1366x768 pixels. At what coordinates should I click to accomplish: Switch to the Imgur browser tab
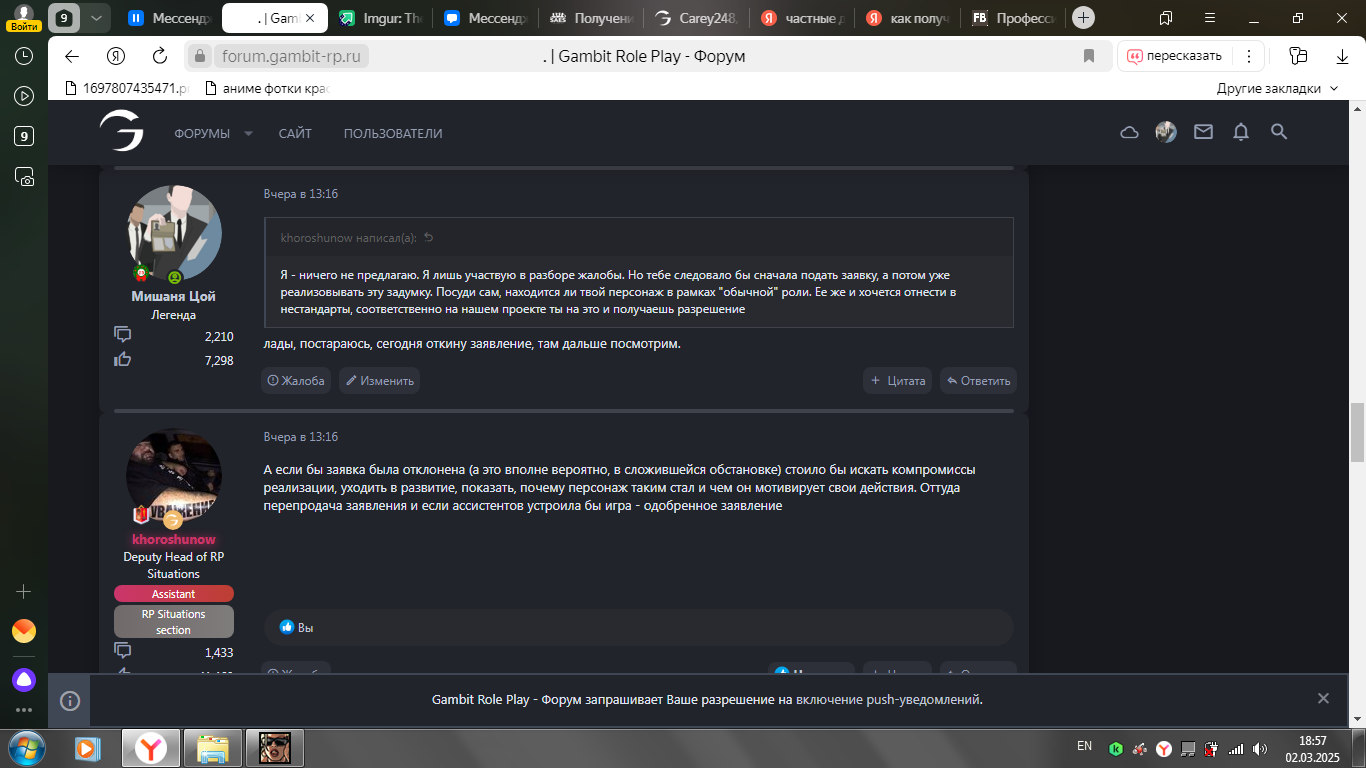(381, 17)
